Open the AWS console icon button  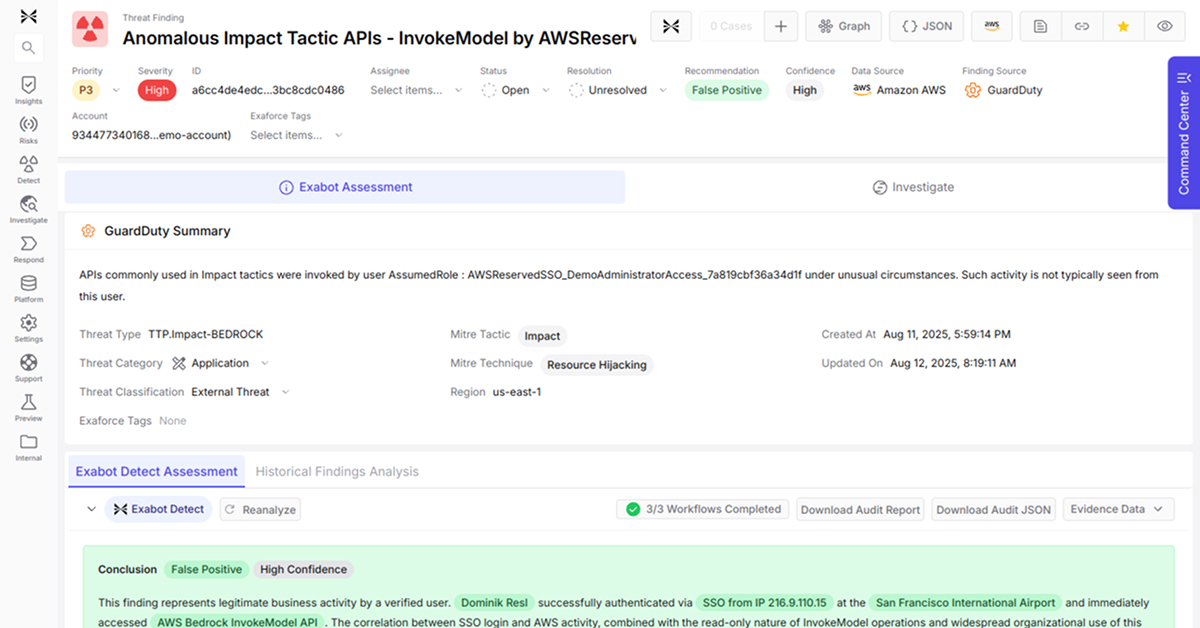click(x=991, y=26)
